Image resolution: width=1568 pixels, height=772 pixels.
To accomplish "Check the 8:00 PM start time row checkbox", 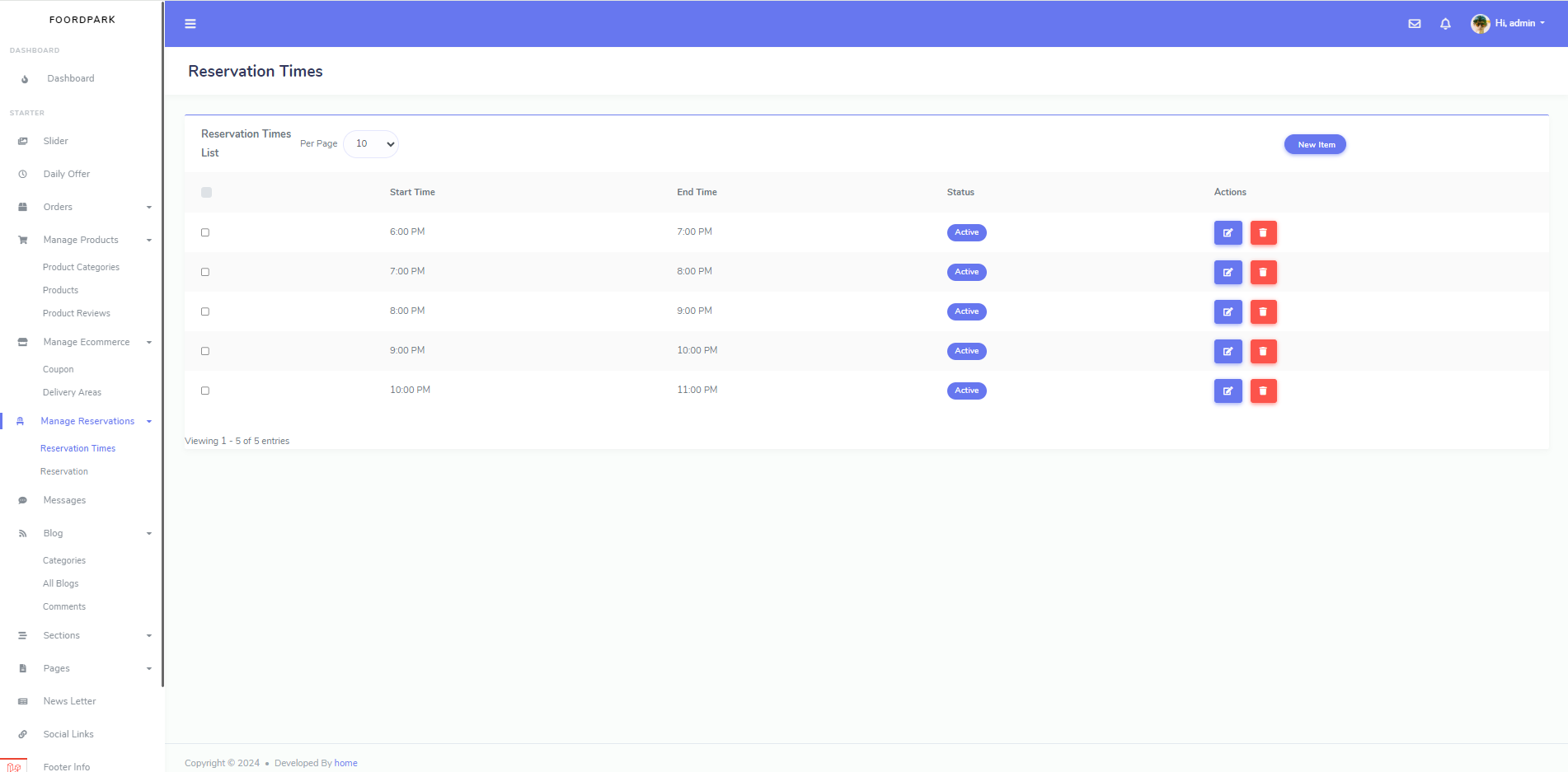I will (x=205, y=311).
